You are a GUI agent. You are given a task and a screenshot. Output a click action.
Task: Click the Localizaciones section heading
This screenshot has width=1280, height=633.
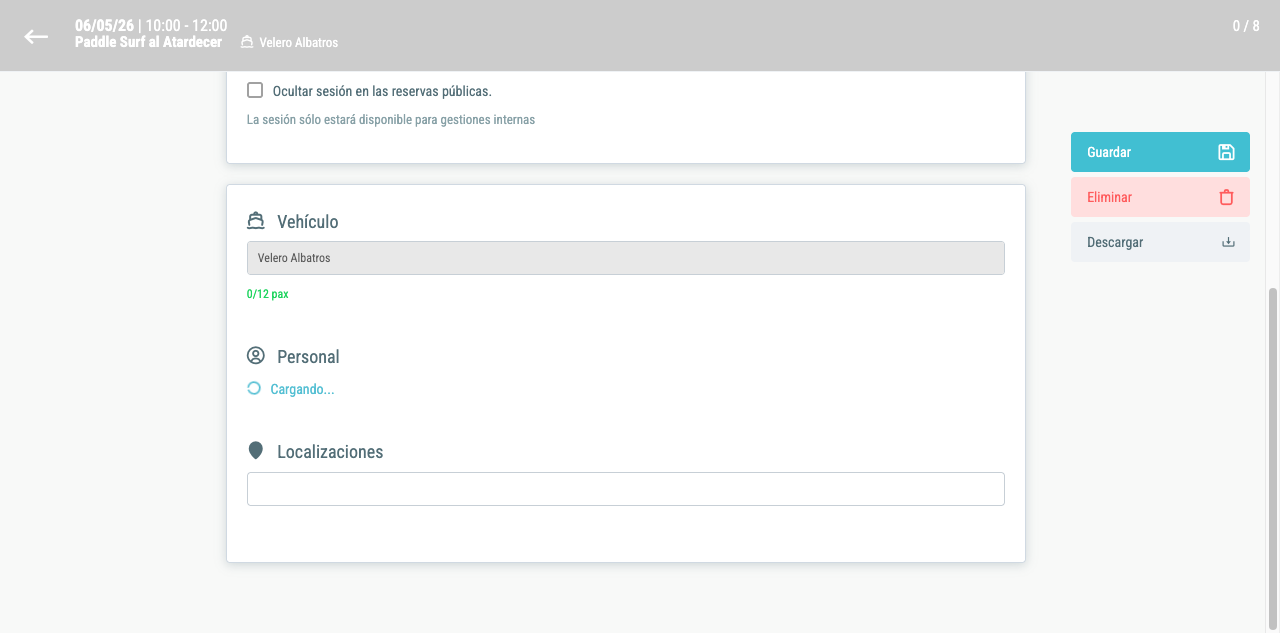point(330,452)
